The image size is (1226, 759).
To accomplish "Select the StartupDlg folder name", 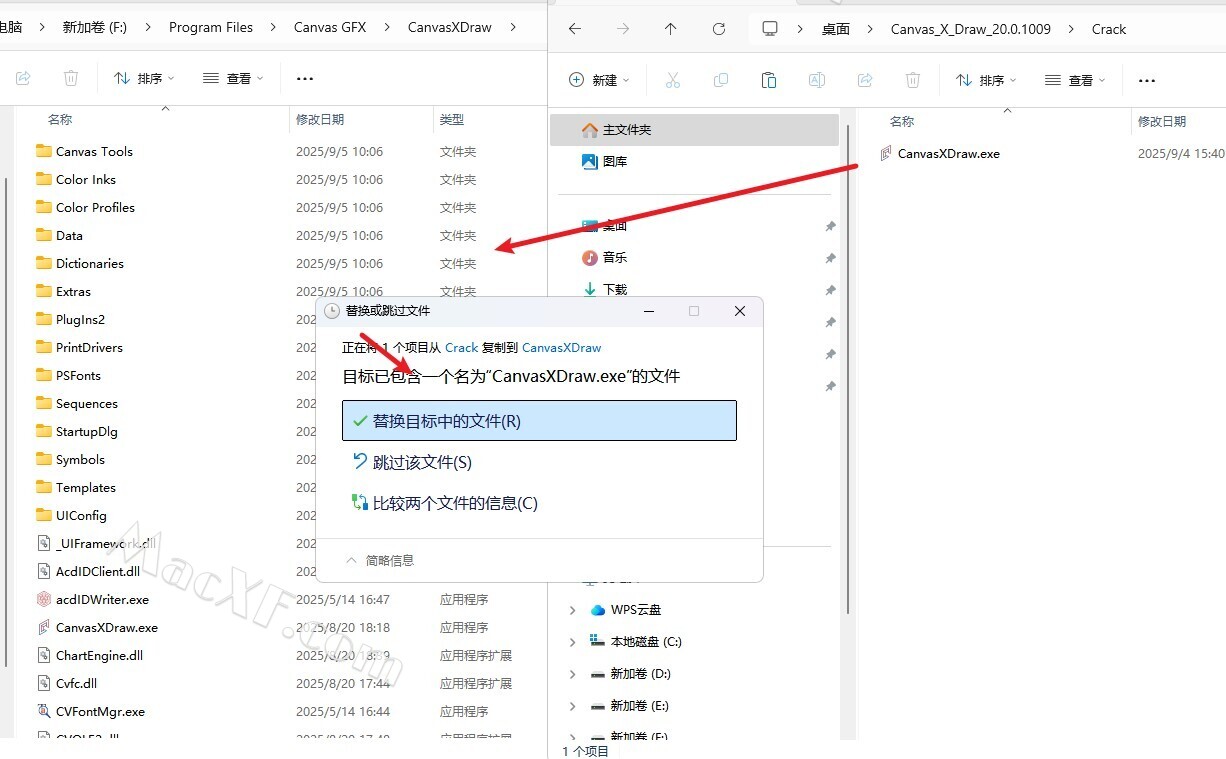I will (x=87, y=431).
